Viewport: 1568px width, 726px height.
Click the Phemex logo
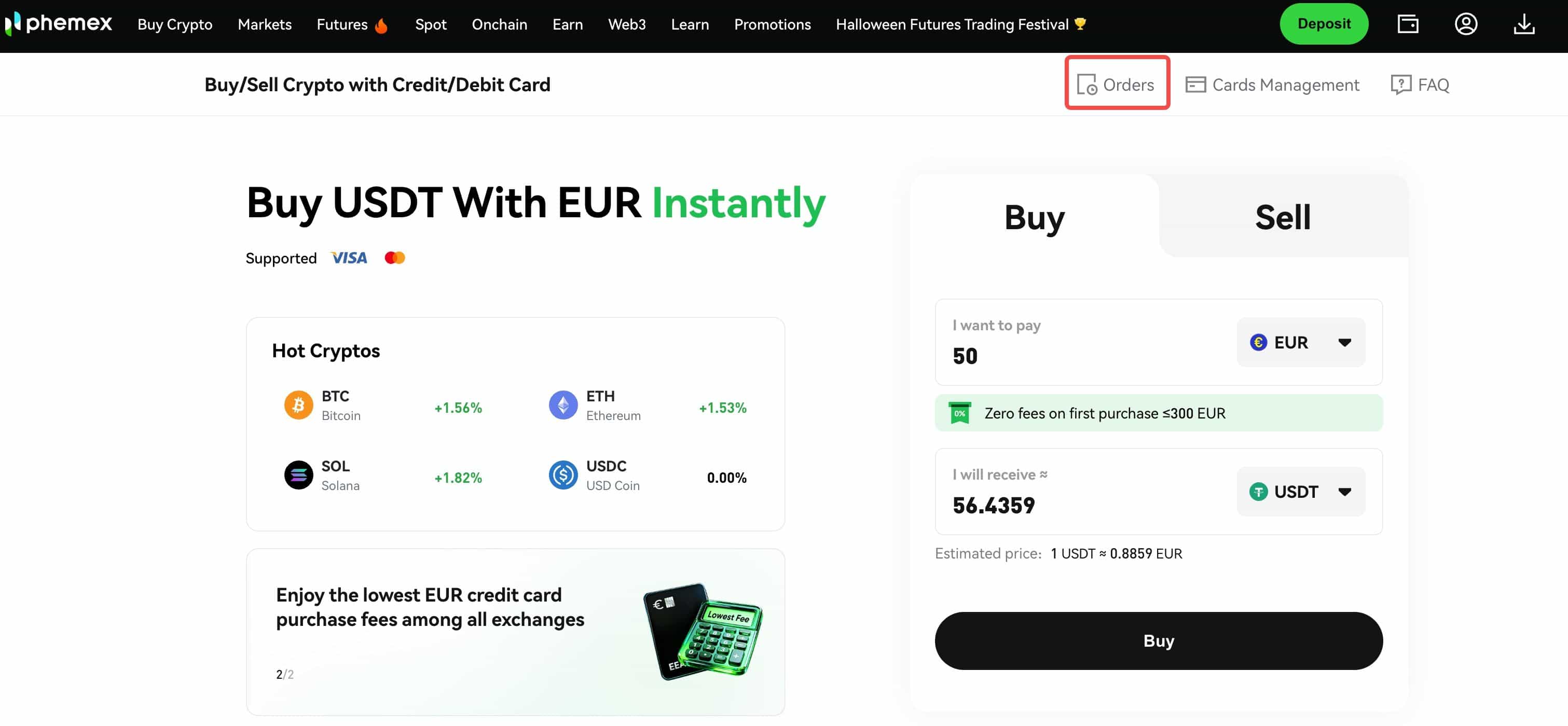click(59, 24)
